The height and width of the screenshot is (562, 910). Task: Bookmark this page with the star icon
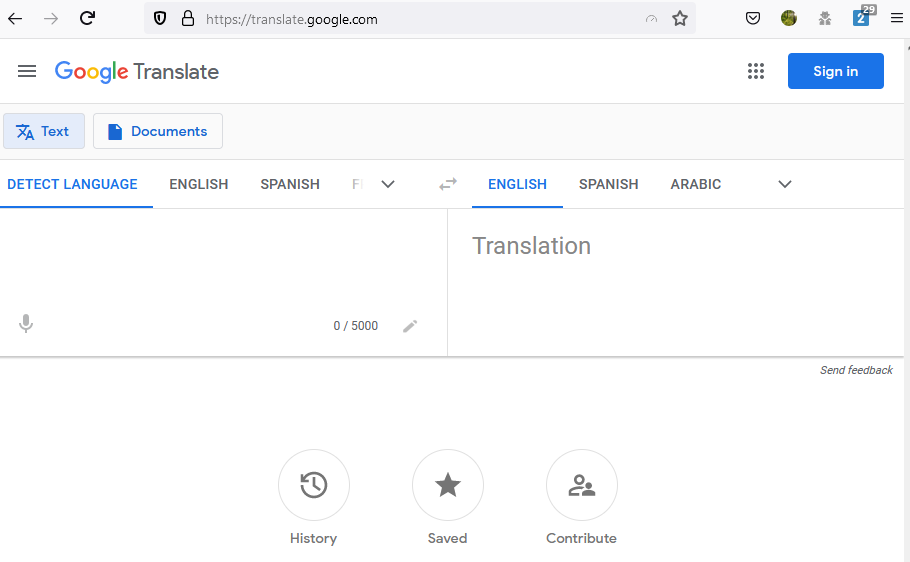pos(680,19)
